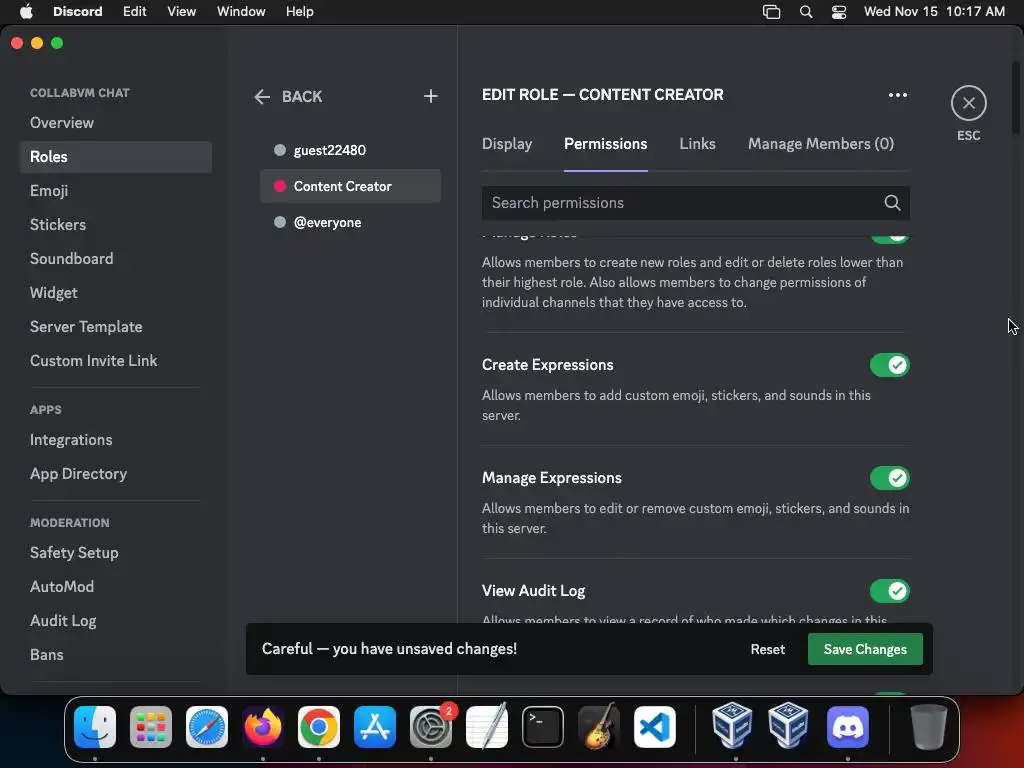Open the View menu in menu bar
Viewport: 1024px width, 768px height.
182,12
